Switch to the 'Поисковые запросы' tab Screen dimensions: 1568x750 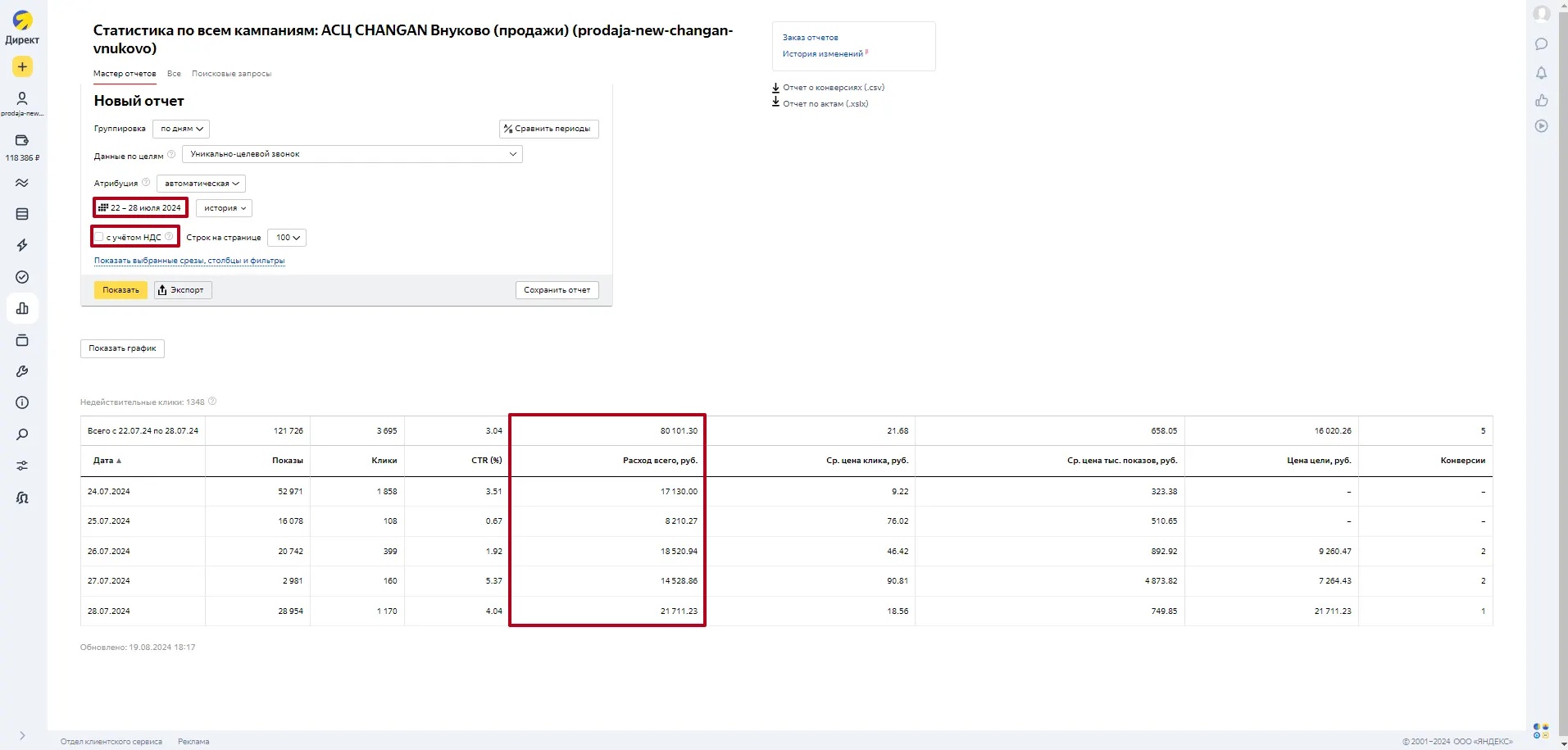click(231, 74)
